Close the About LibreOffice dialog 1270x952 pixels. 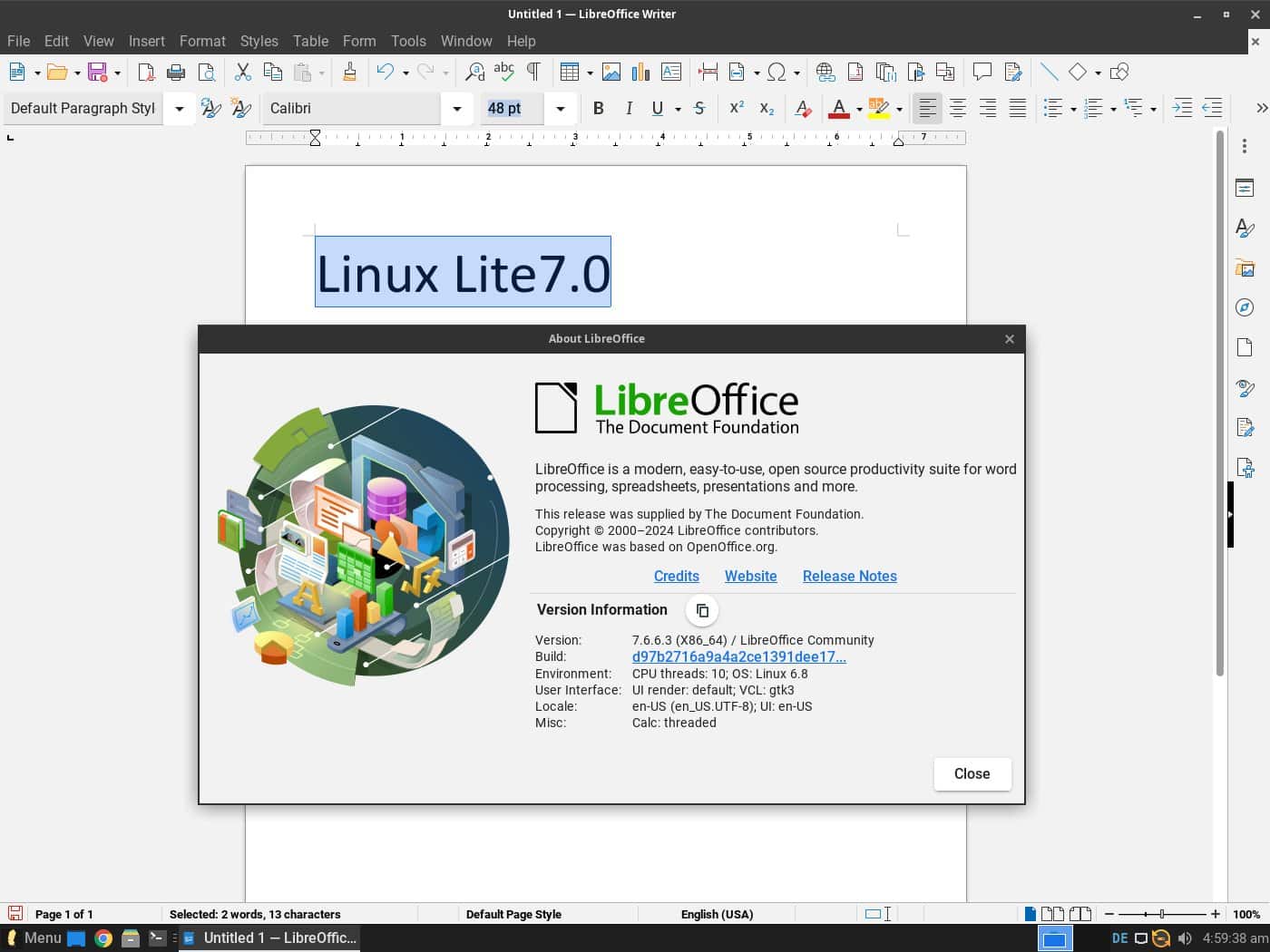click(x=972, y=773)
